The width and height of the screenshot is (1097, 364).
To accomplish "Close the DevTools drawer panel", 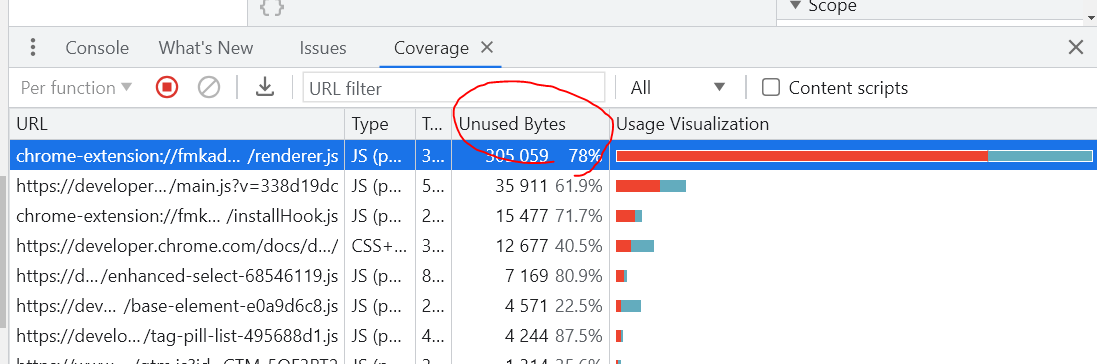I will point(1076,48).
